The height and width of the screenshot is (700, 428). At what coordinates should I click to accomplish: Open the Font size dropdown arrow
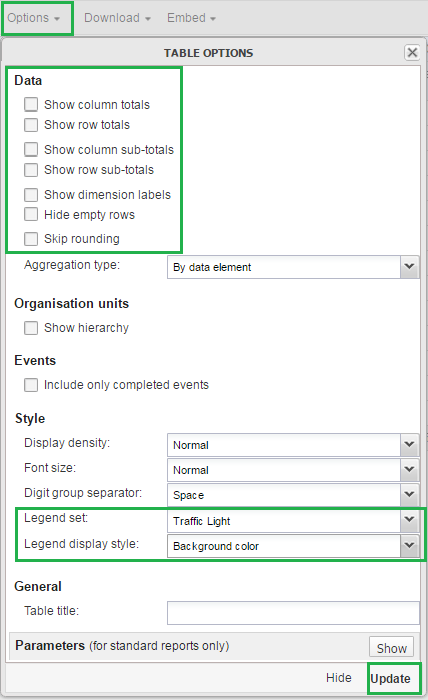tap(409, 470)
